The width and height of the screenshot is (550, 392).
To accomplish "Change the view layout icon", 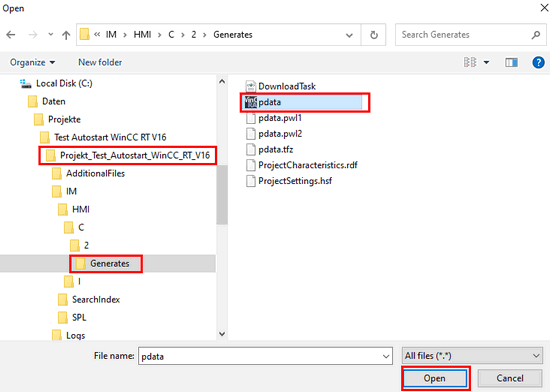I will coord(470,62).
